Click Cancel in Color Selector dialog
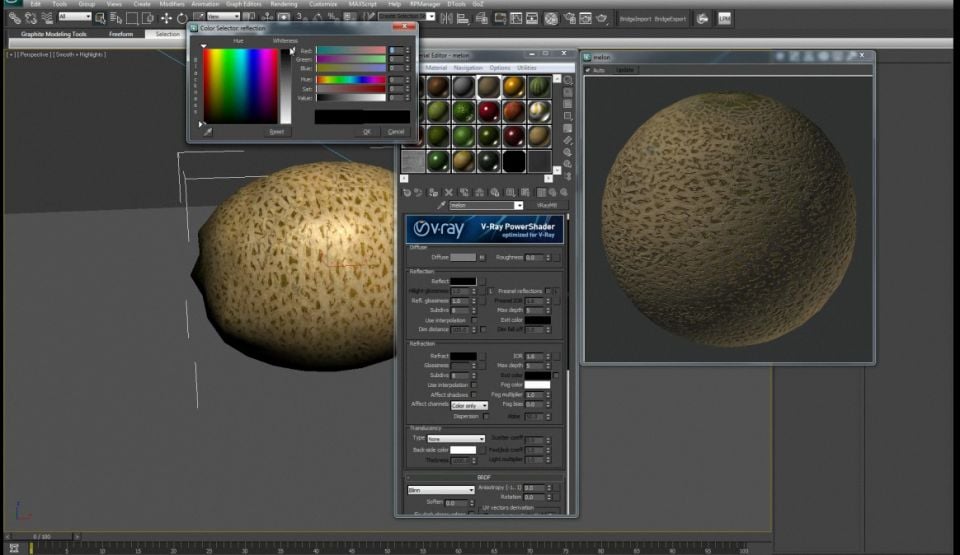The height and width of the screenshot is (555, 960). 396,132
